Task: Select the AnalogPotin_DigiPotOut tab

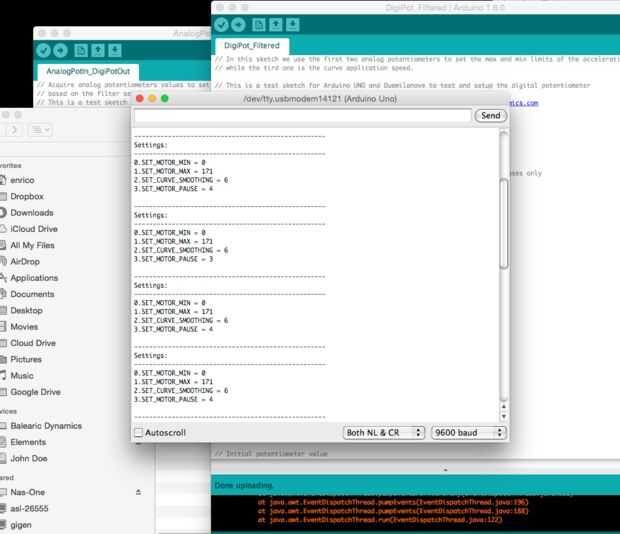Action: pyautogui.click(x=88, y=71)
